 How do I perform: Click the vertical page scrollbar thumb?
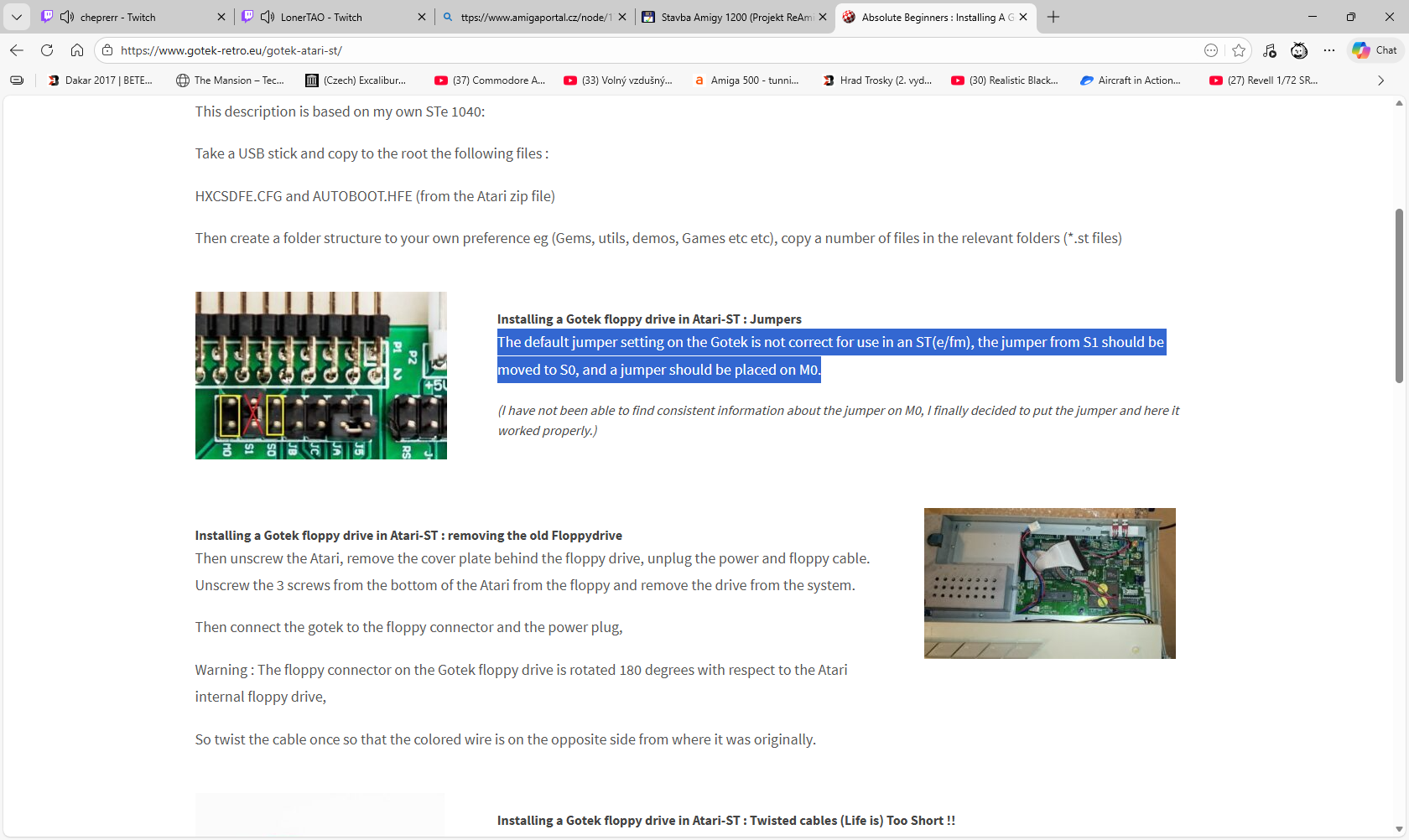coord(1398,293)
